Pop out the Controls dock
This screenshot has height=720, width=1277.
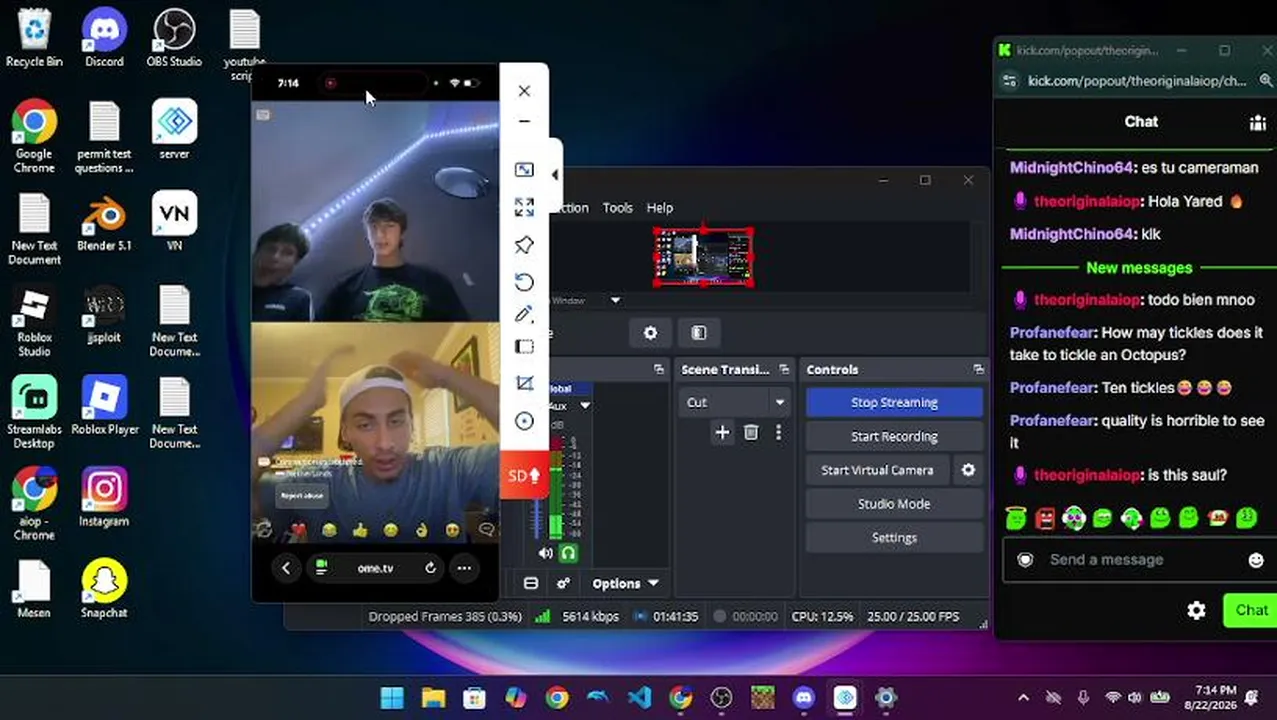tap(978, 369)
